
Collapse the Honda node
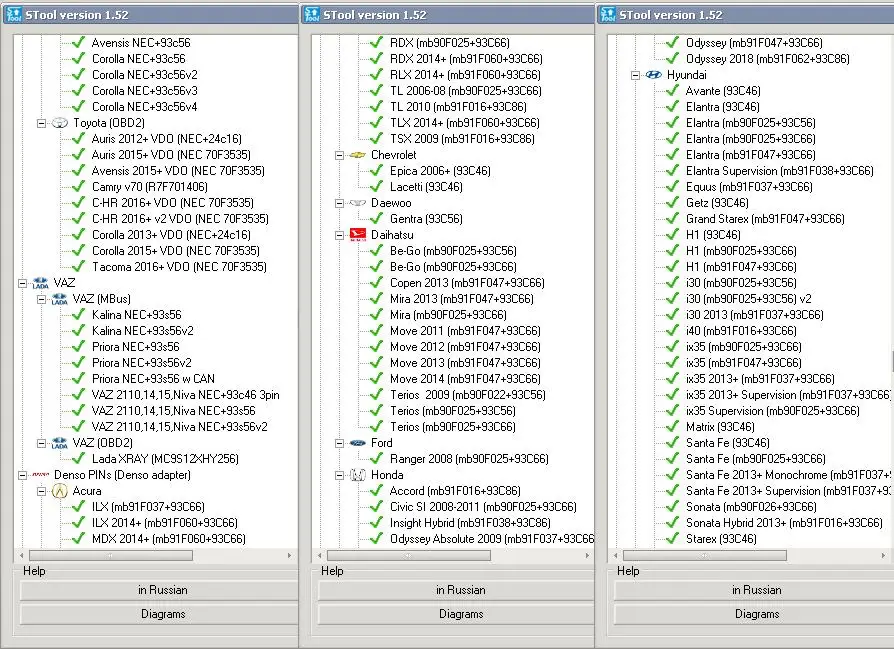pos(339,475)
